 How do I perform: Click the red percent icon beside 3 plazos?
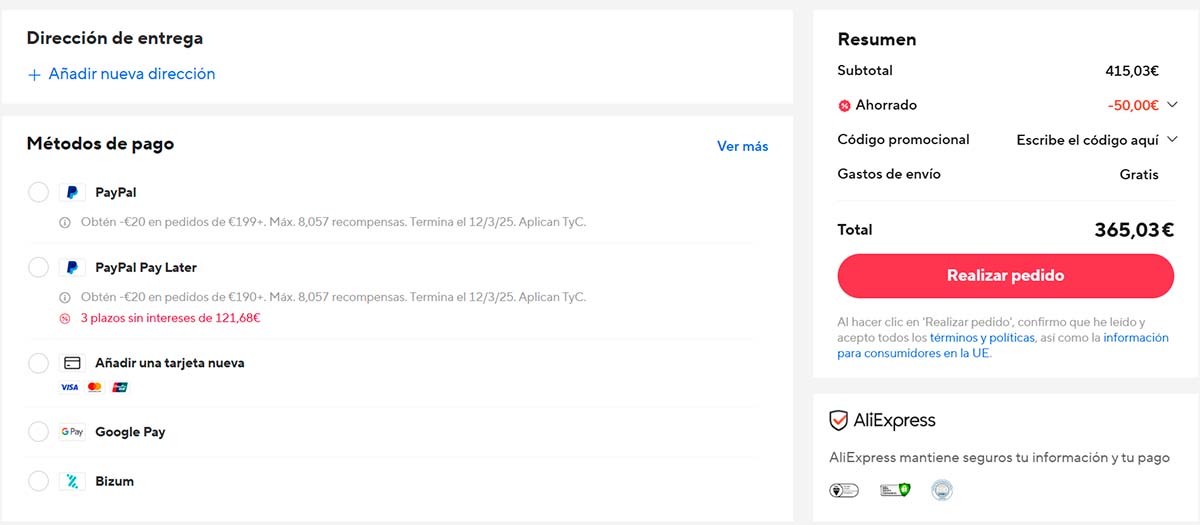[65, 319]
